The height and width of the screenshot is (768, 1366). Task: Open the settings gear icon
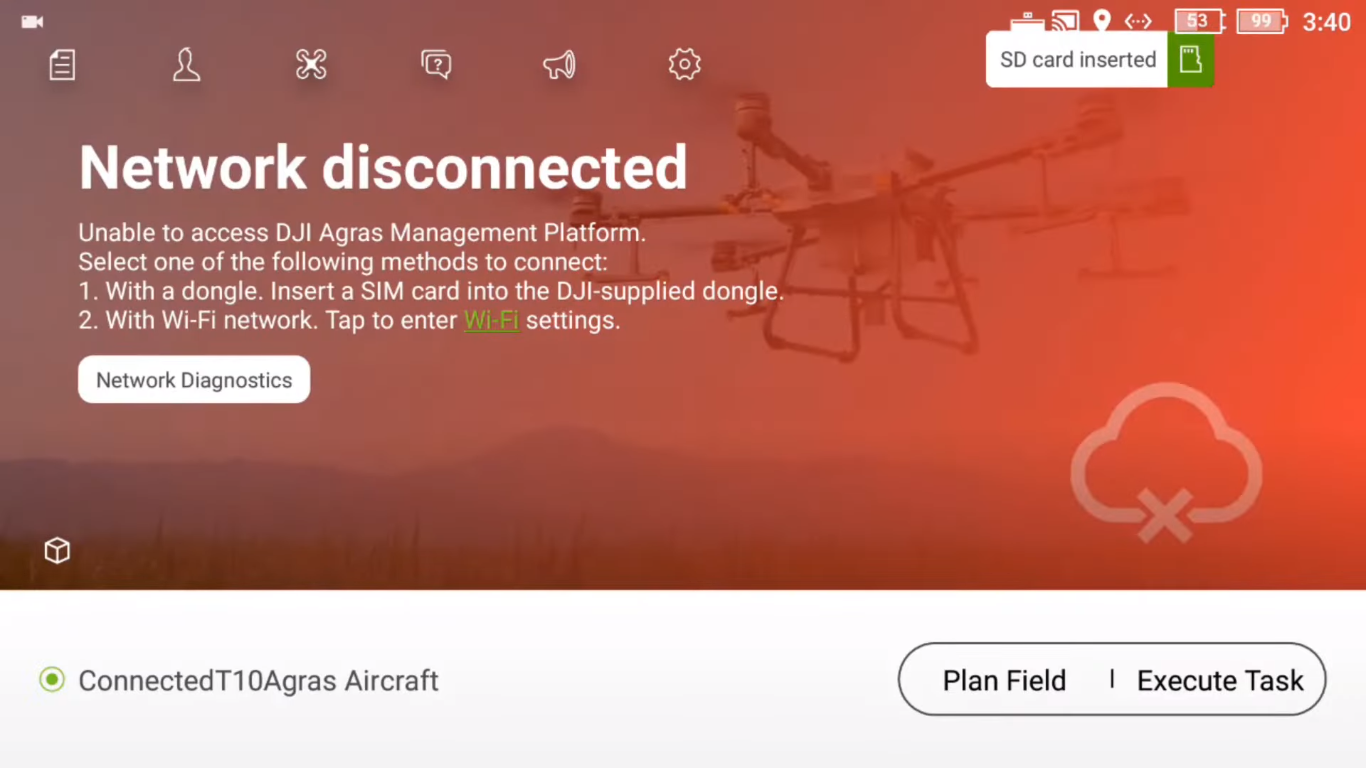[684, 65]
